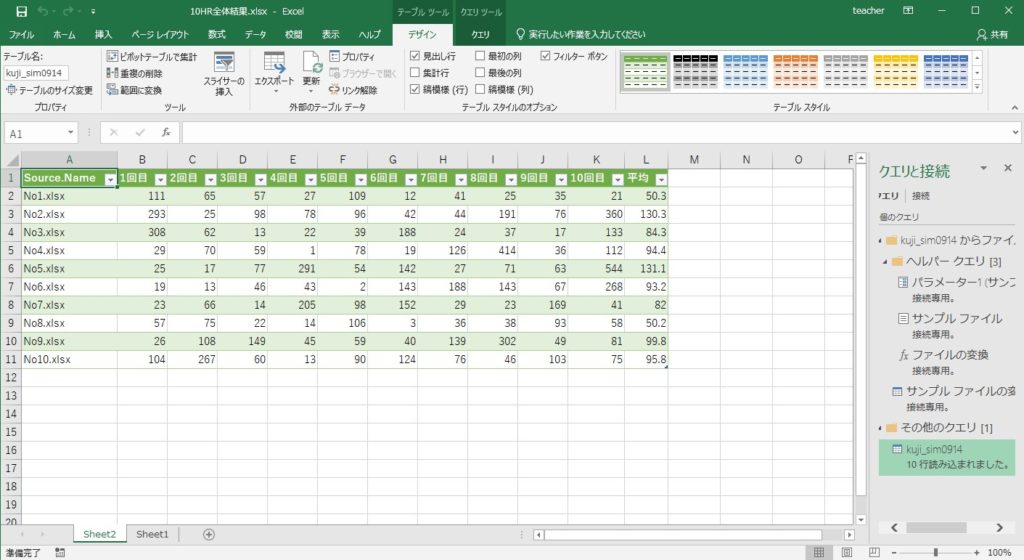1024x560 pixels.
Task: Click the zoom out minus button
Action: 894,553
